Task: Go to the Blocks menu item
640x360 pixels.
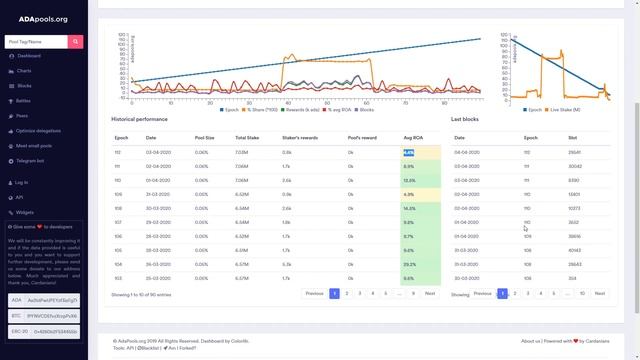Action: 24,86
